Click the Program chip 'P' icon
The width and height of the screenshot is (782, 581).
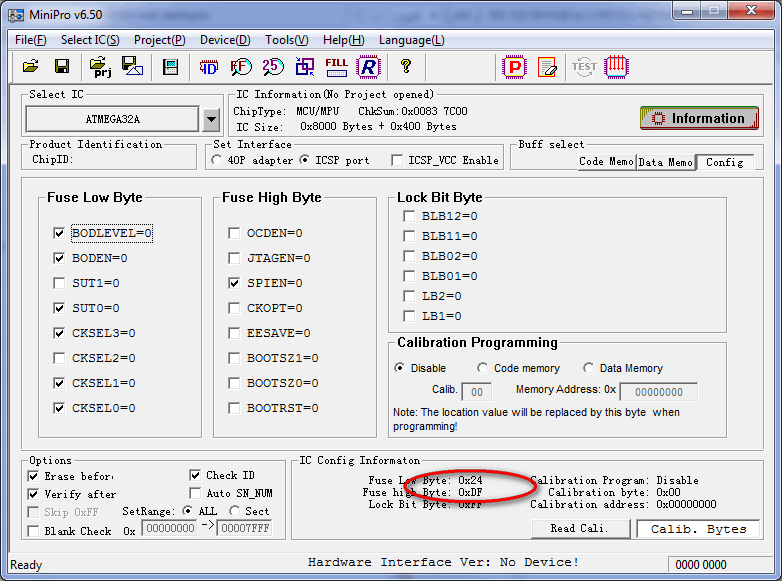coord(514,67)
